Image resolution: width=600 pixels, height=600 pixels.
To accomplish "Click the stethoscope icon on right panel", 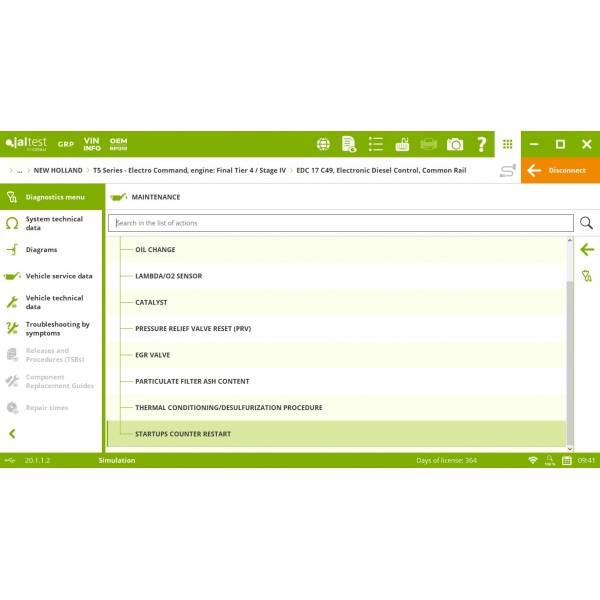I will tap(587, 276).
